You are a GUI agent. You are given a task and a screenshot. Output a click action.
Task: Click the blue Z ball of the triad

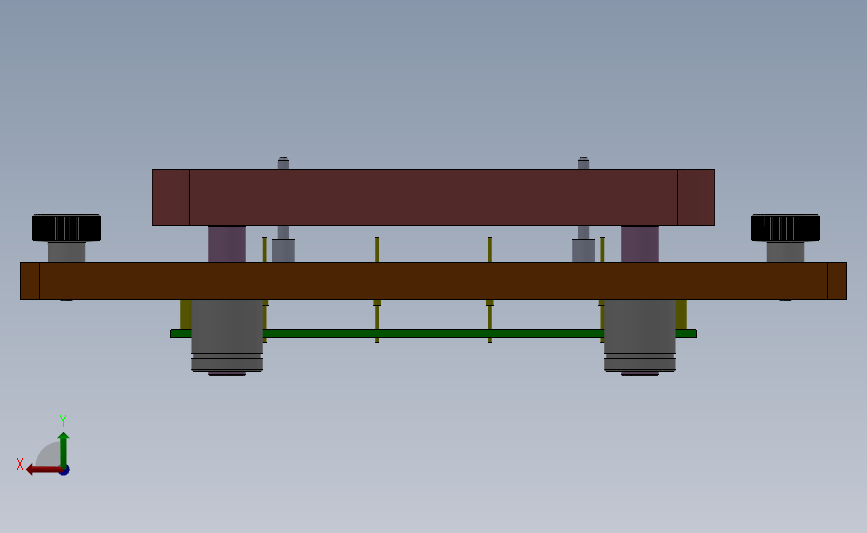pyautogui.click(x=64, y=471)
